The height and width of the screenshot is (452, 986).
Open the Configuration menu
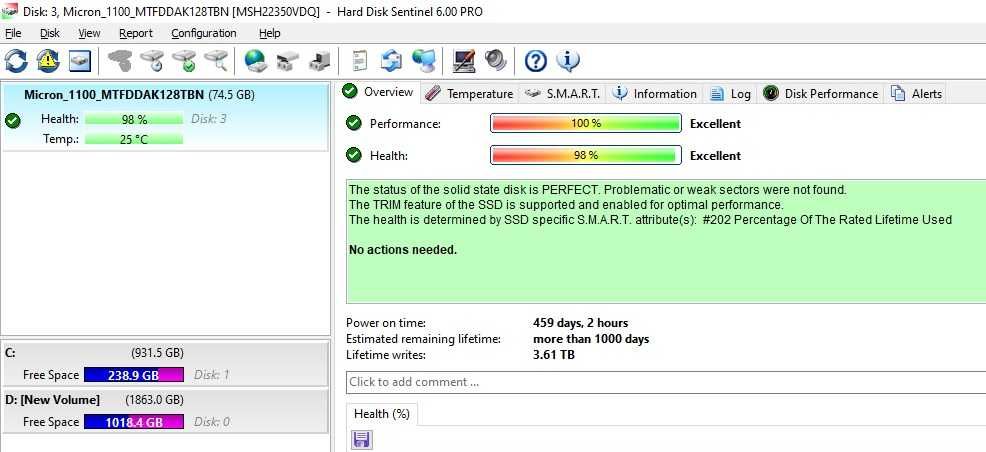coord(204,33)
